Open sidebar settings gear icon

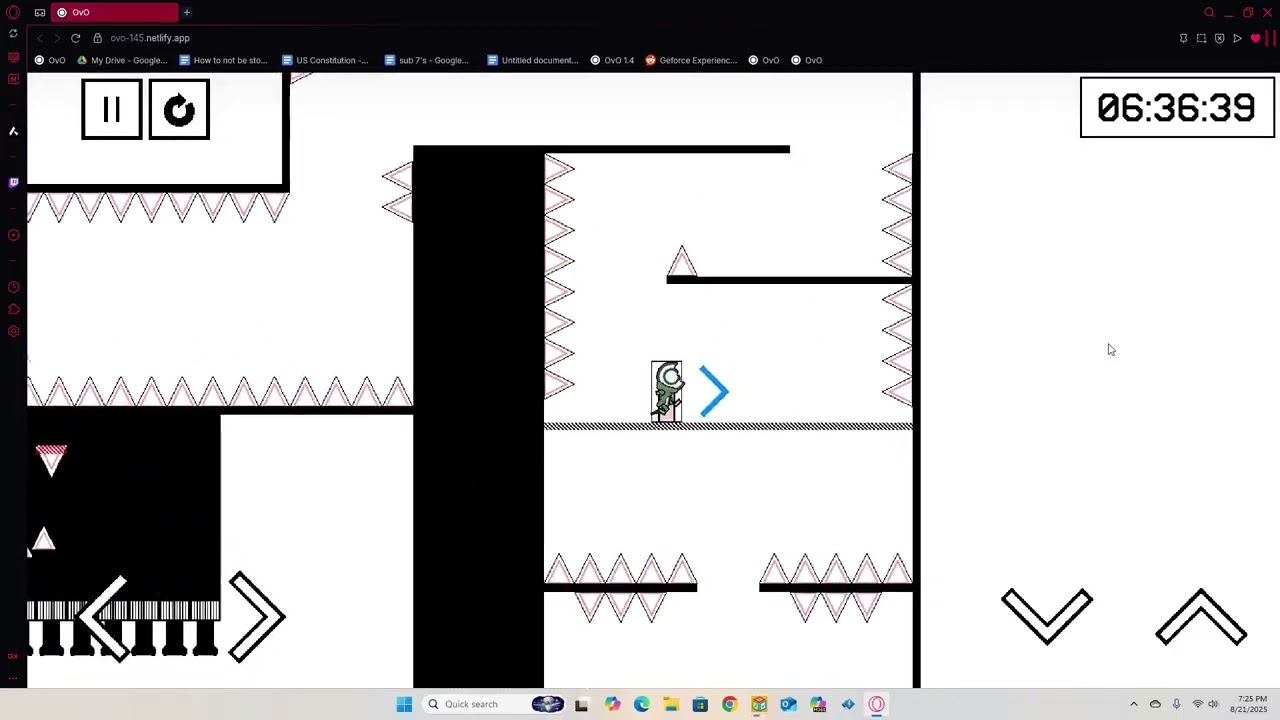(13, 332)
